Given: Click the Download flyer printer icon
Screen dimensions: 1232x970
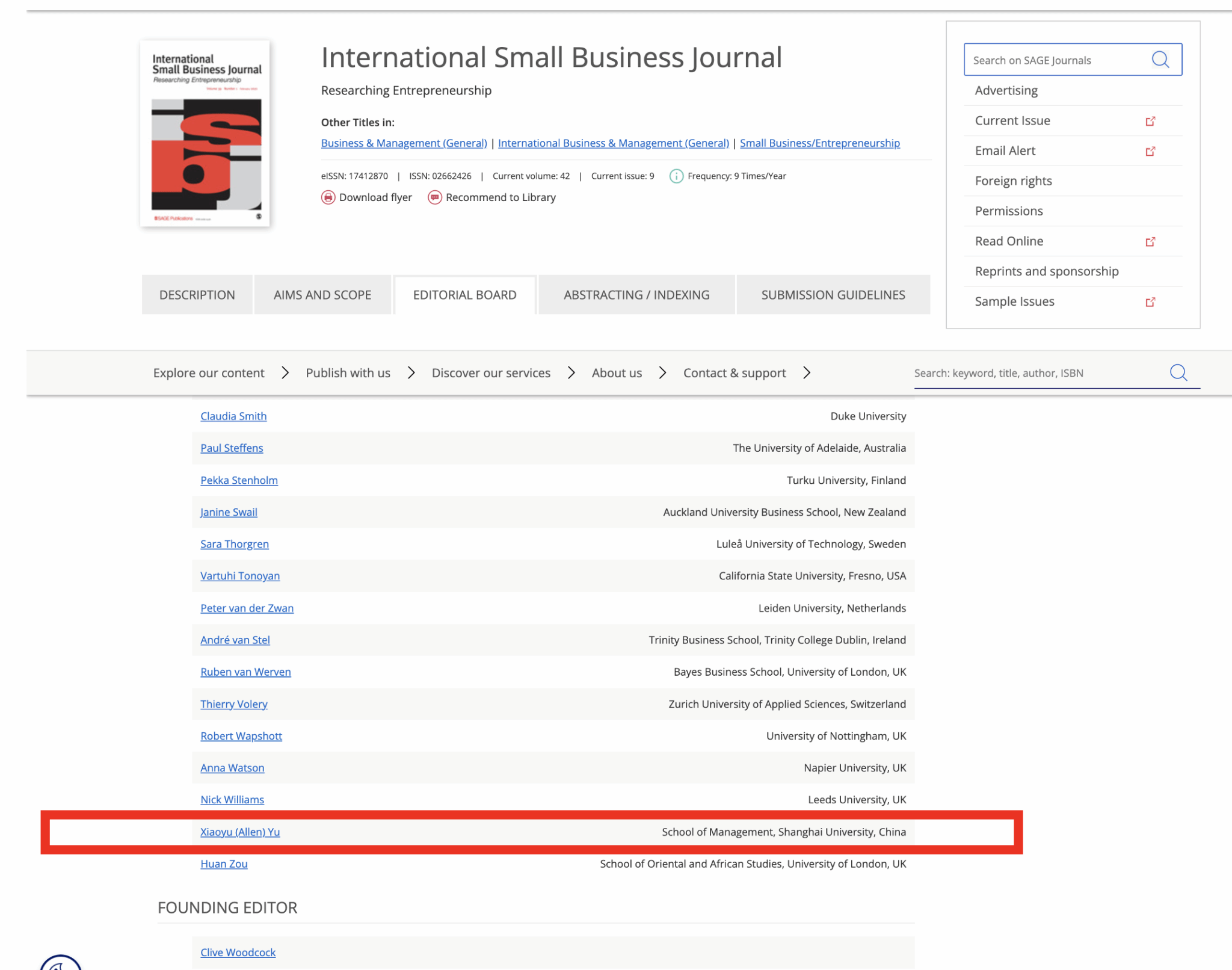Looking at the screenshot, I should [328, 197].
